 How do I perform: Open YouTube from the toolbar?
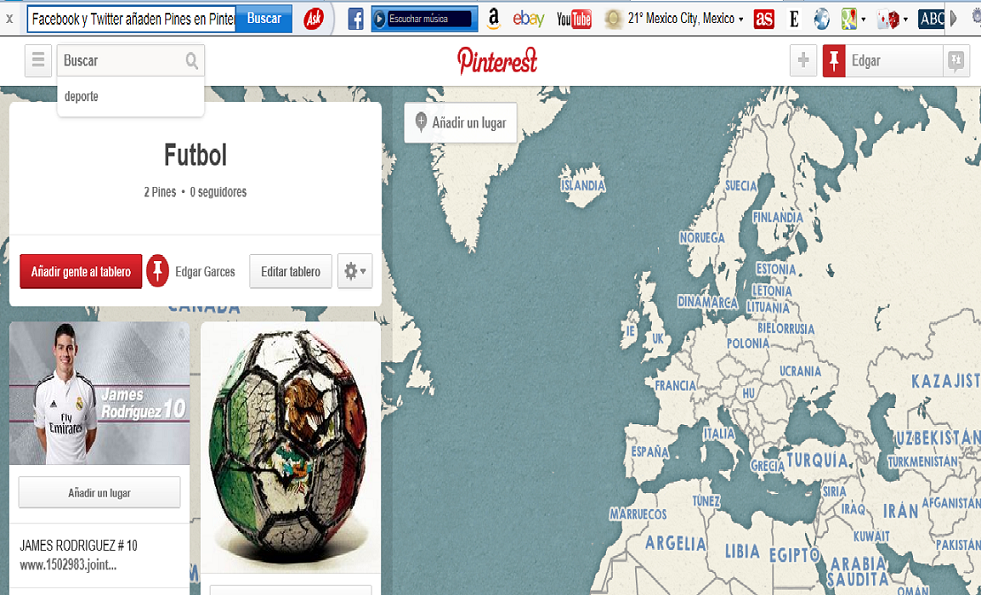574,19
